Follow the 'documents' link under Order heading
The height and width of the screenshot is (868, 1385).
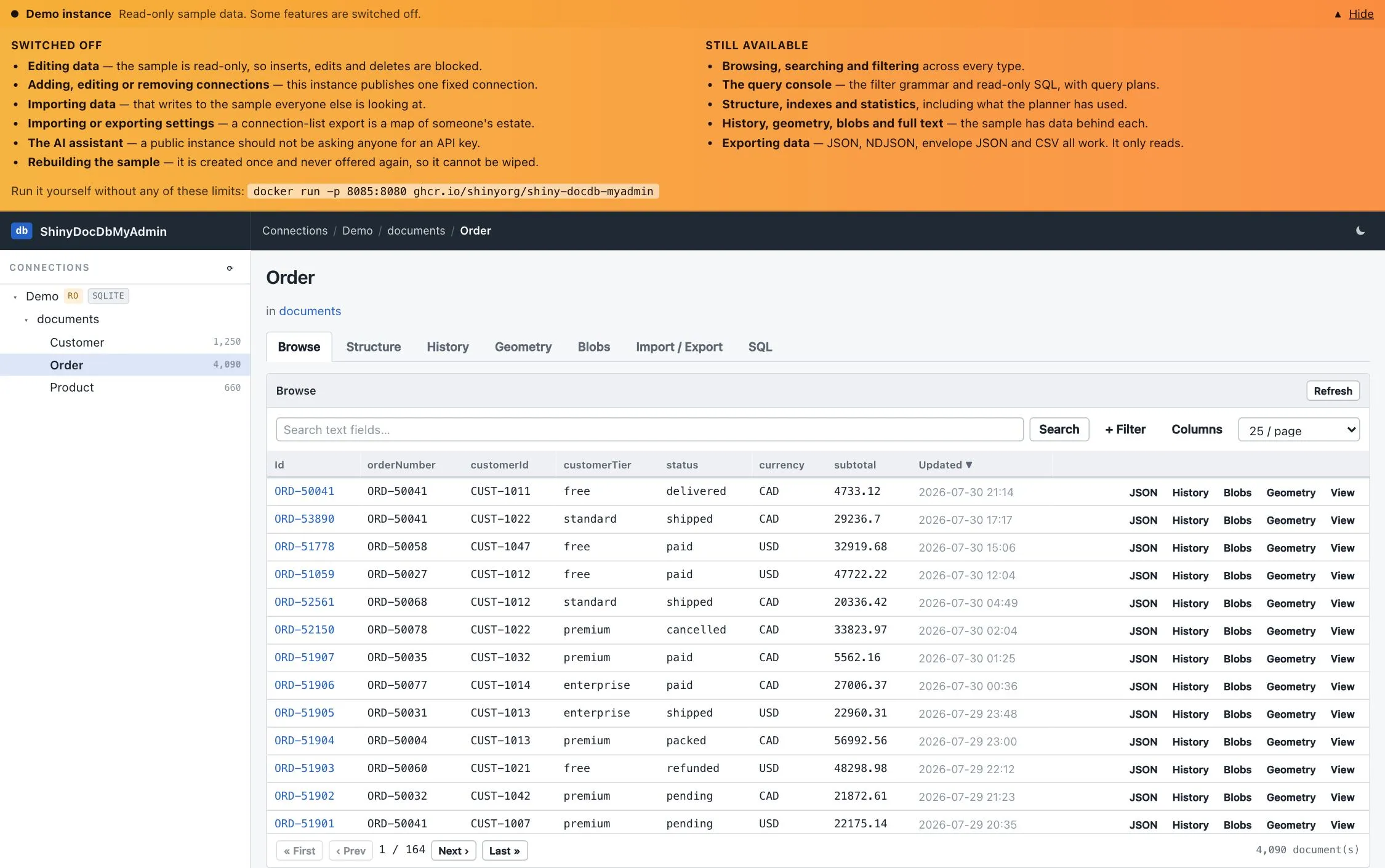pyautogui.click(x=310, y=311)
